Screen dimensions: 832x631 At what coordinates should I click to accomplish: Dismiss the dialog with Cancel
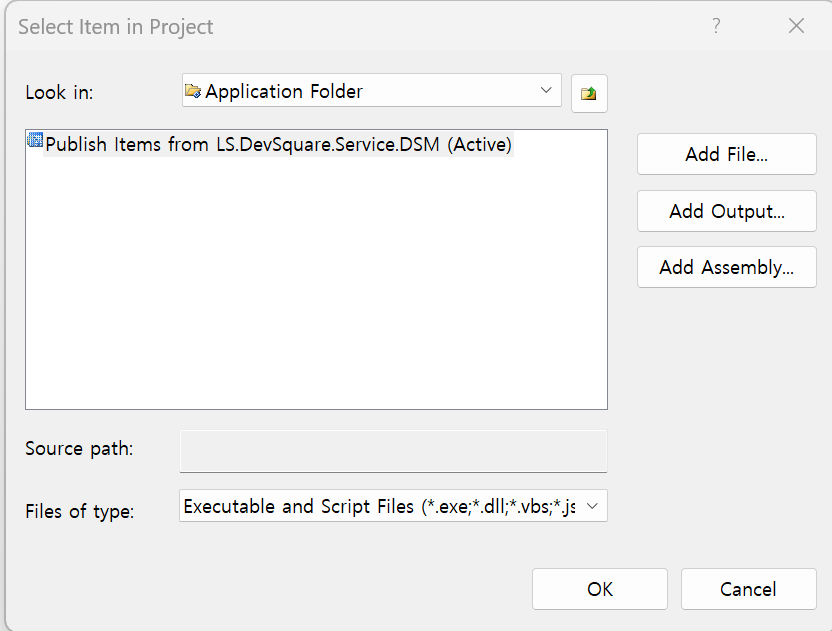(748, 589)
